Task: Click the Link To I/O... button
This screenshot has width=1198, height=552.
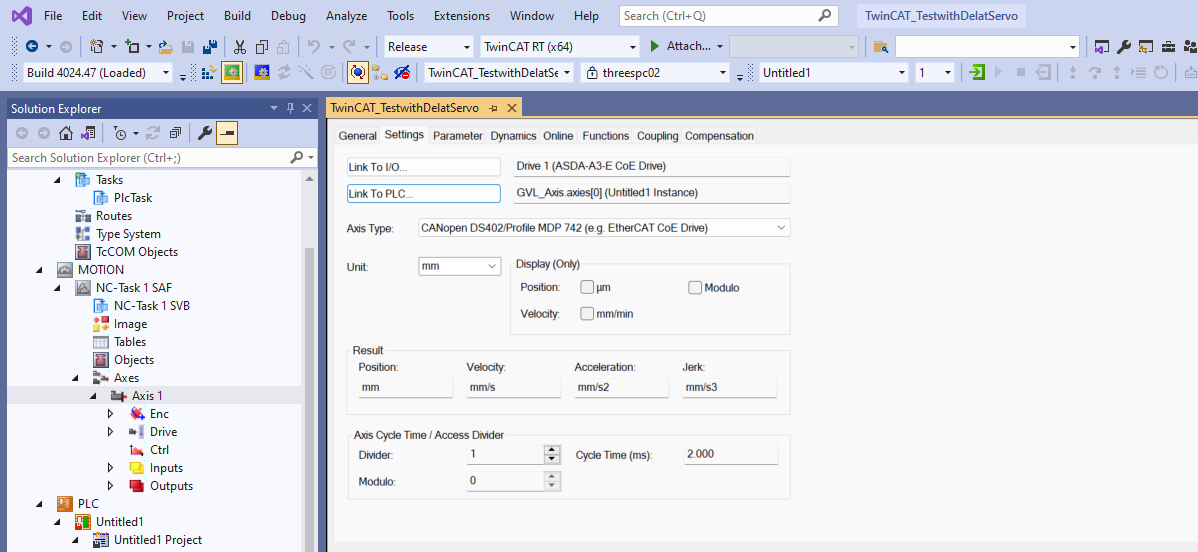Action: 423,167
